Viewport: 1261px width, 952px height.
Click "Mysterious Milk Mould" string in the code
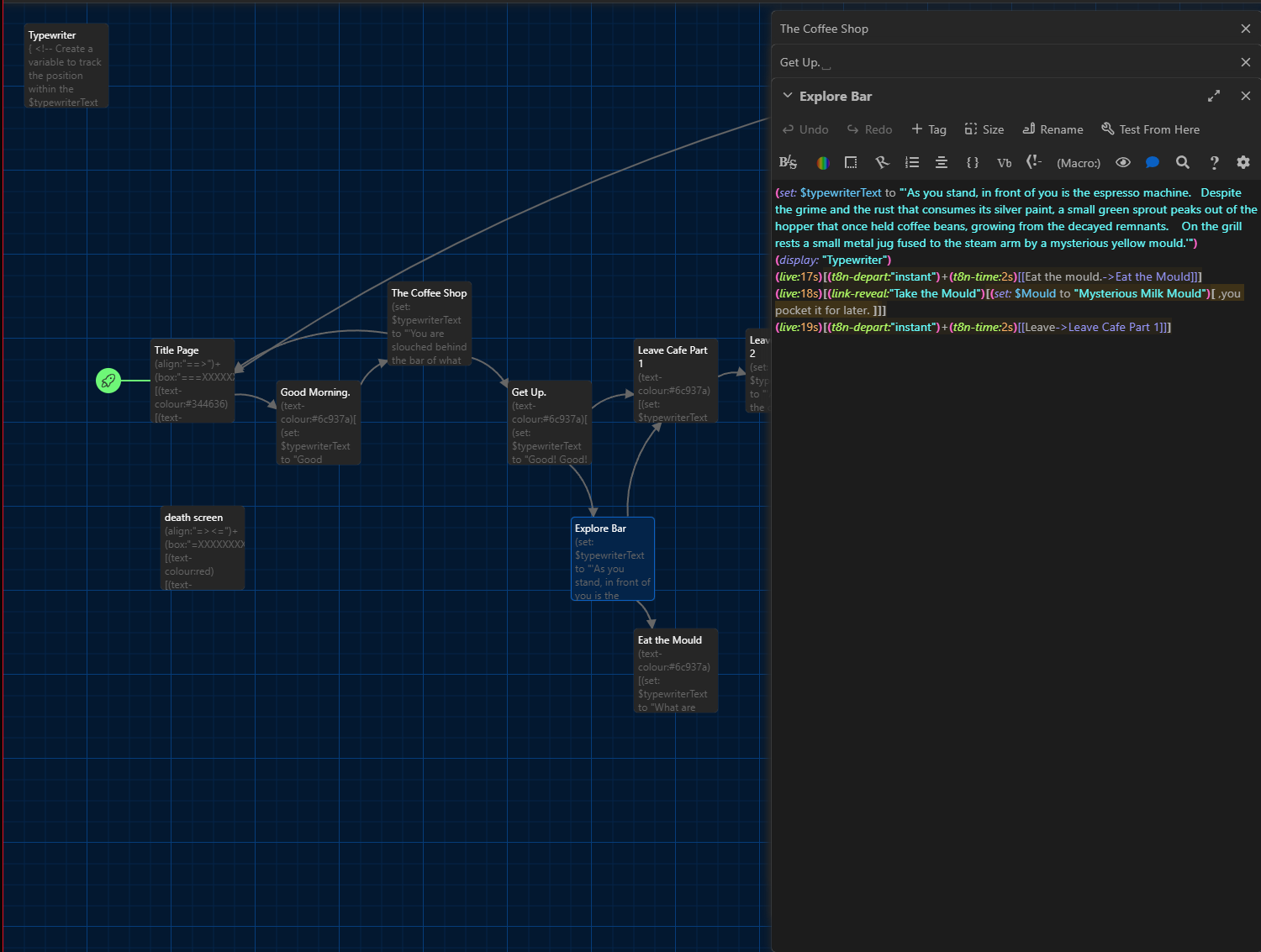click(1141, 293)
